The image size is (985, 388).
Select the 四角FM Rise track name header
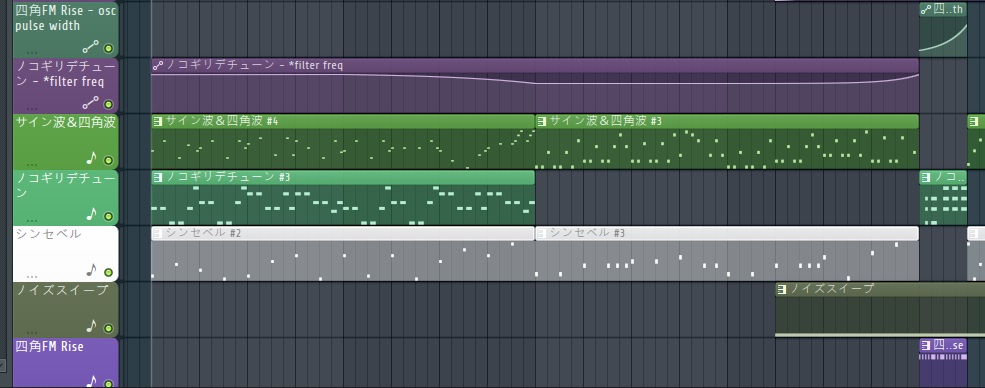pos(49,347)
